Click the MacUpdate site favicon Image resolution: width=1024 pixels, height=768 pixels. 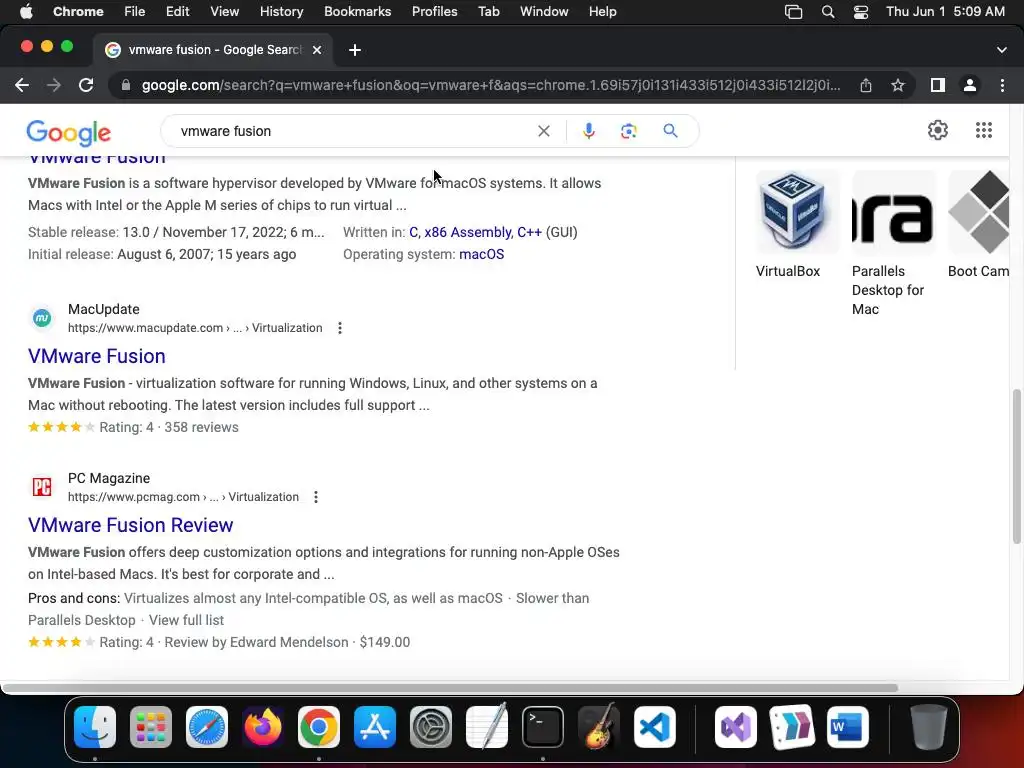[42, 318]
